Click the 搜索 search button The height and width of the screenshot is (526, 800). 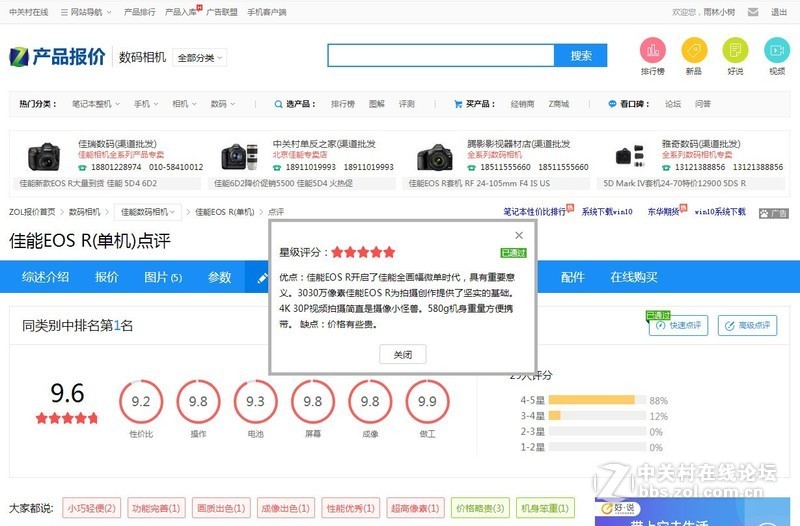[581, 56]
